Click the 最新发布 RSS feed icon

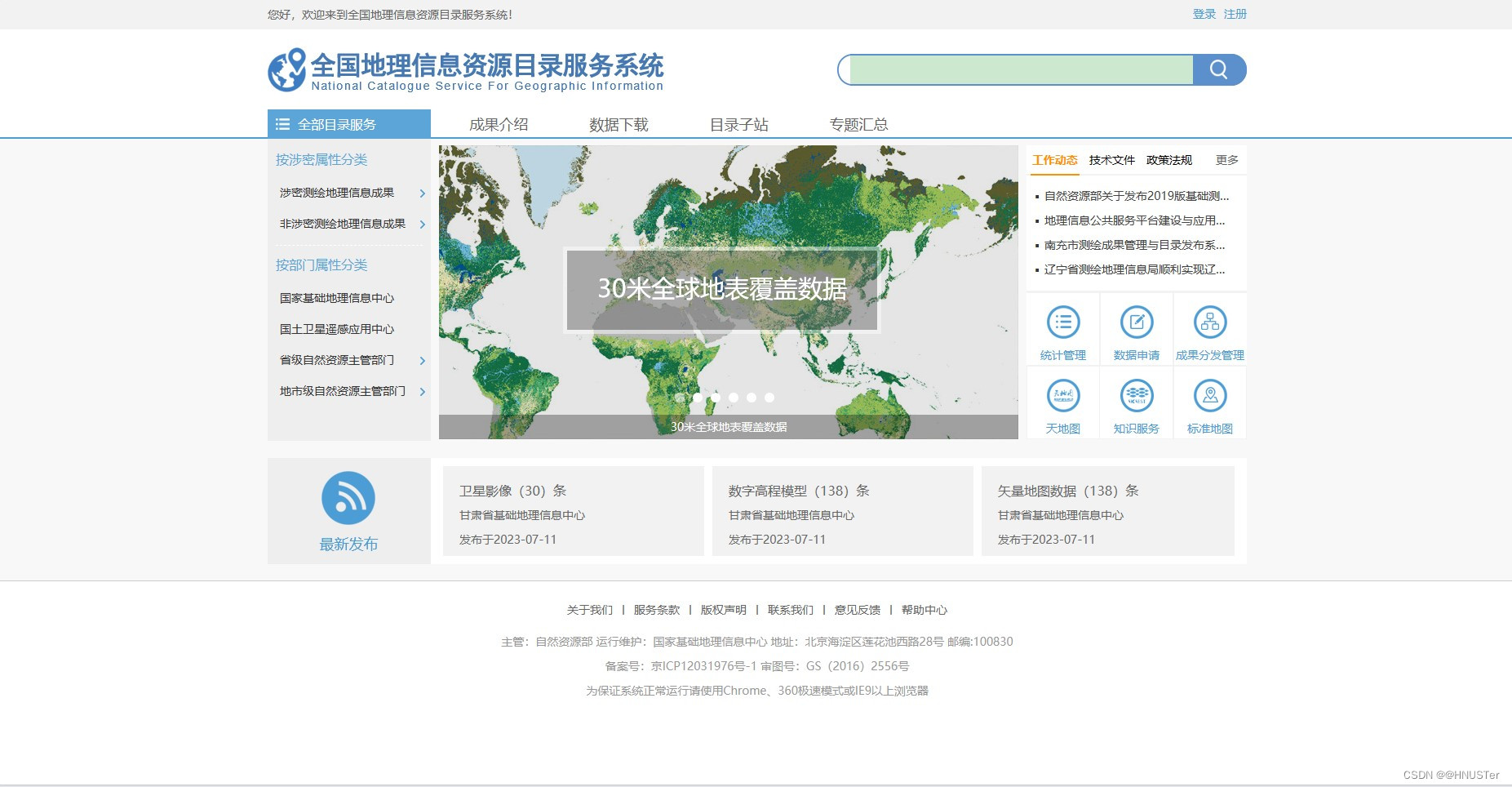348,498
